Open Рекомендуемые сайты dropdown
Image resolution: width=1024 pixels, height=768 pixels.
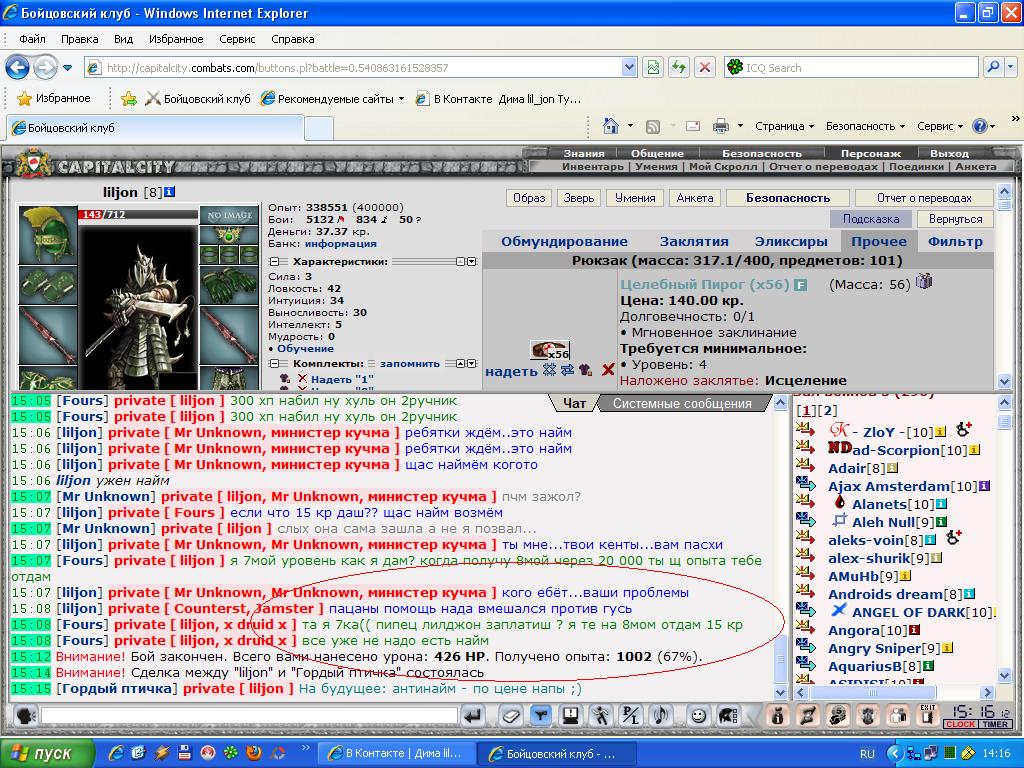pyautogui.click(x=332, y=99)
